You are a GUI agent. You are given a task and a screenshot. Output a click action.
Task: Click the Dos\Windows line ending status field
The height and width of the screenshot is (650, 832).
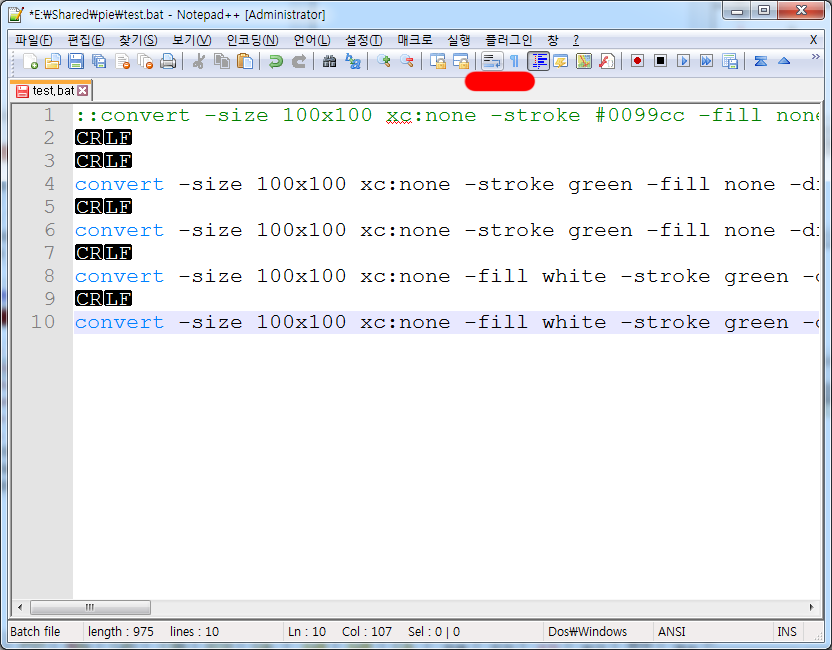pos(588,632)
